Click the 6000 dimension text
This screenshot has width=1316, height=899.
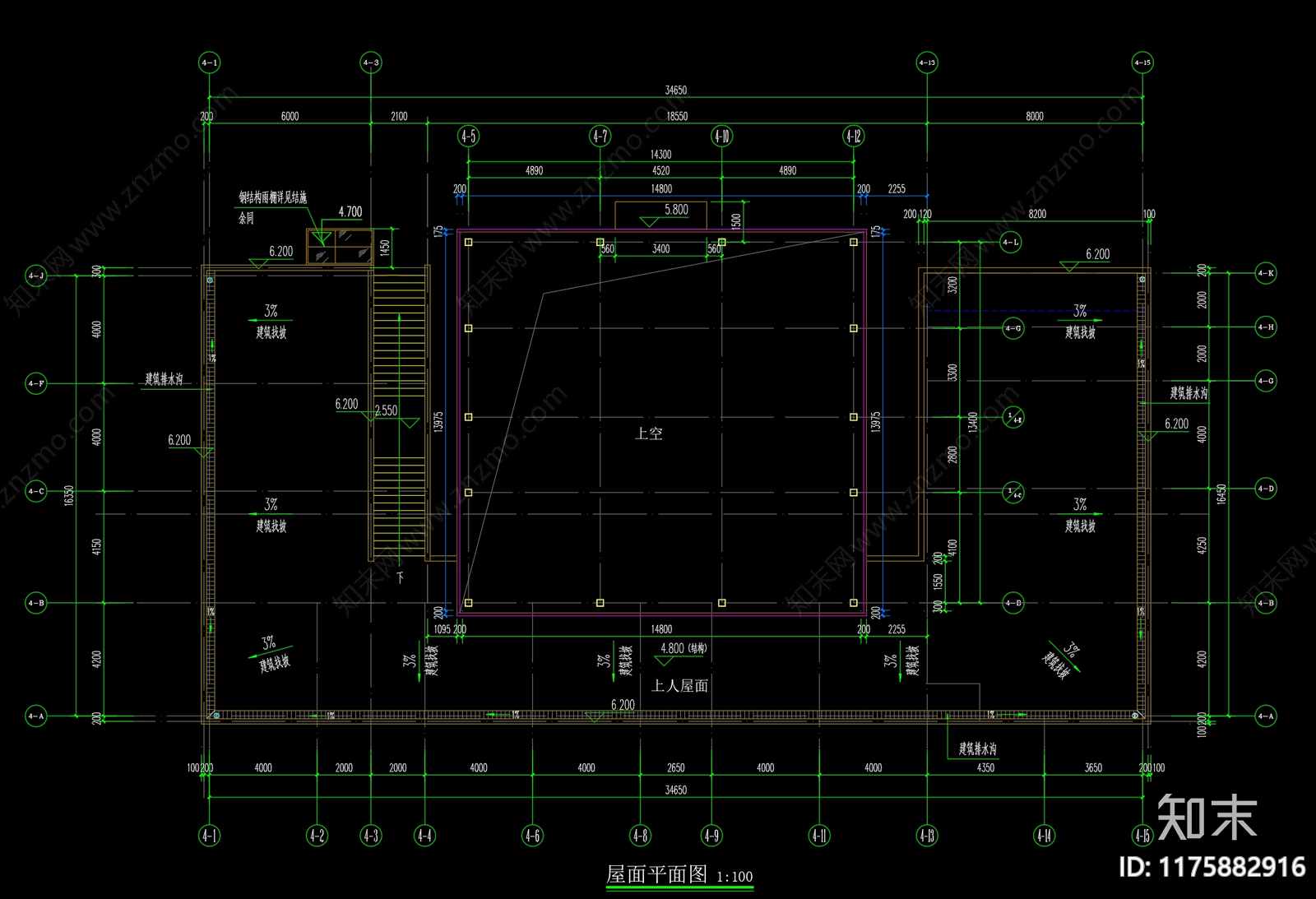pos(290,117)
